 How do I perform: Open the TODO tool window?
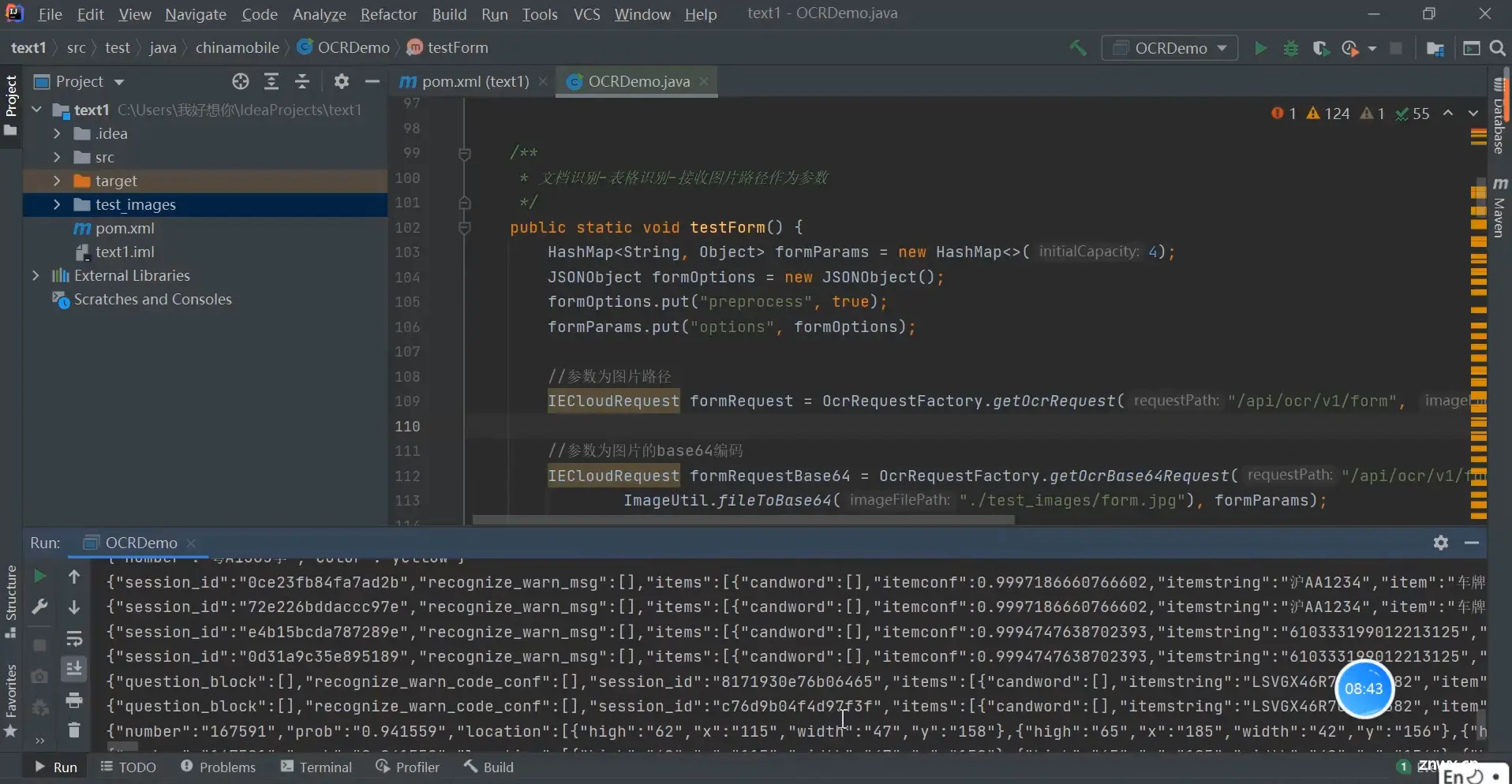click(129, 767)
